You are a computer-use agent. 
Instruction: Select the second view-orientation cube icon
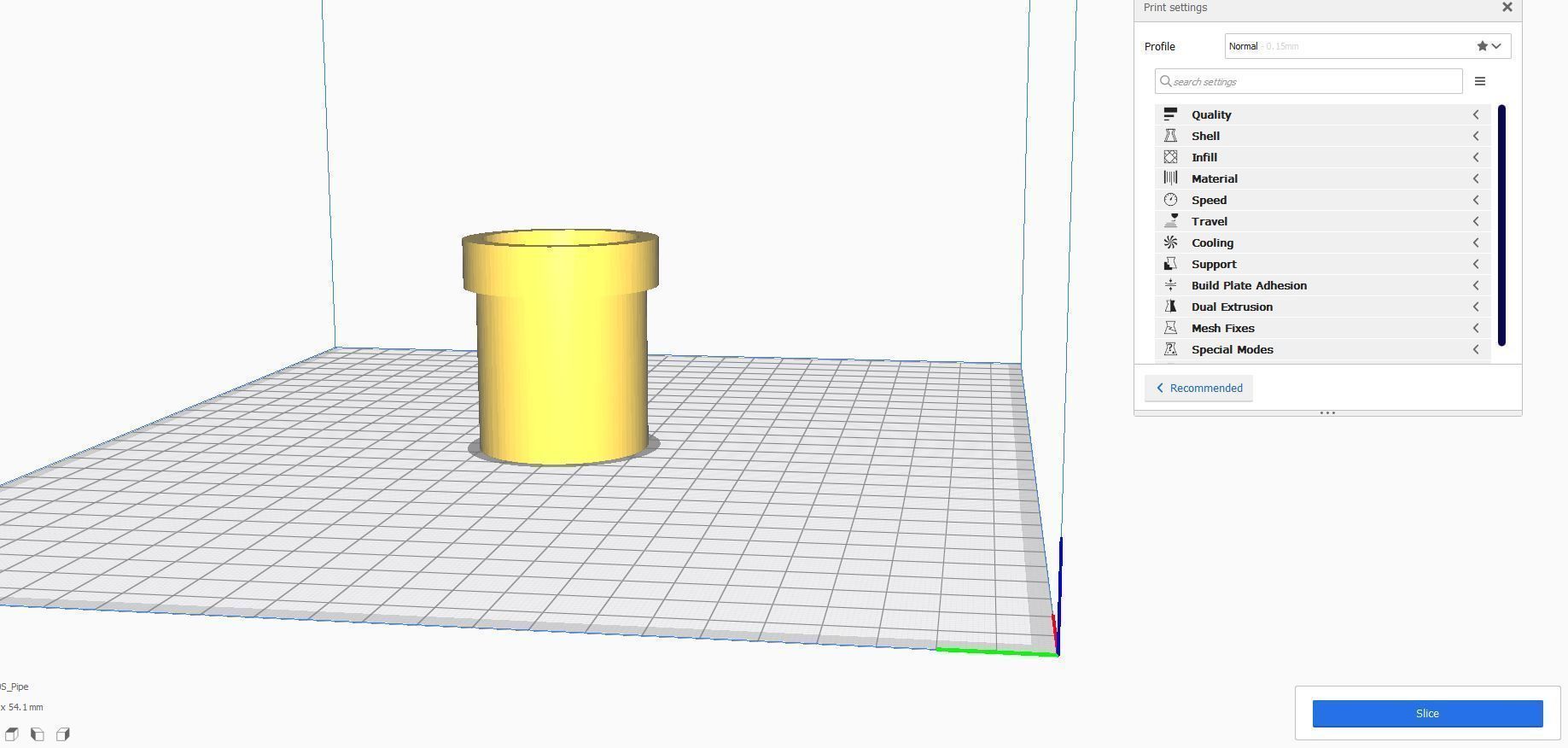[x=38, y=734]
